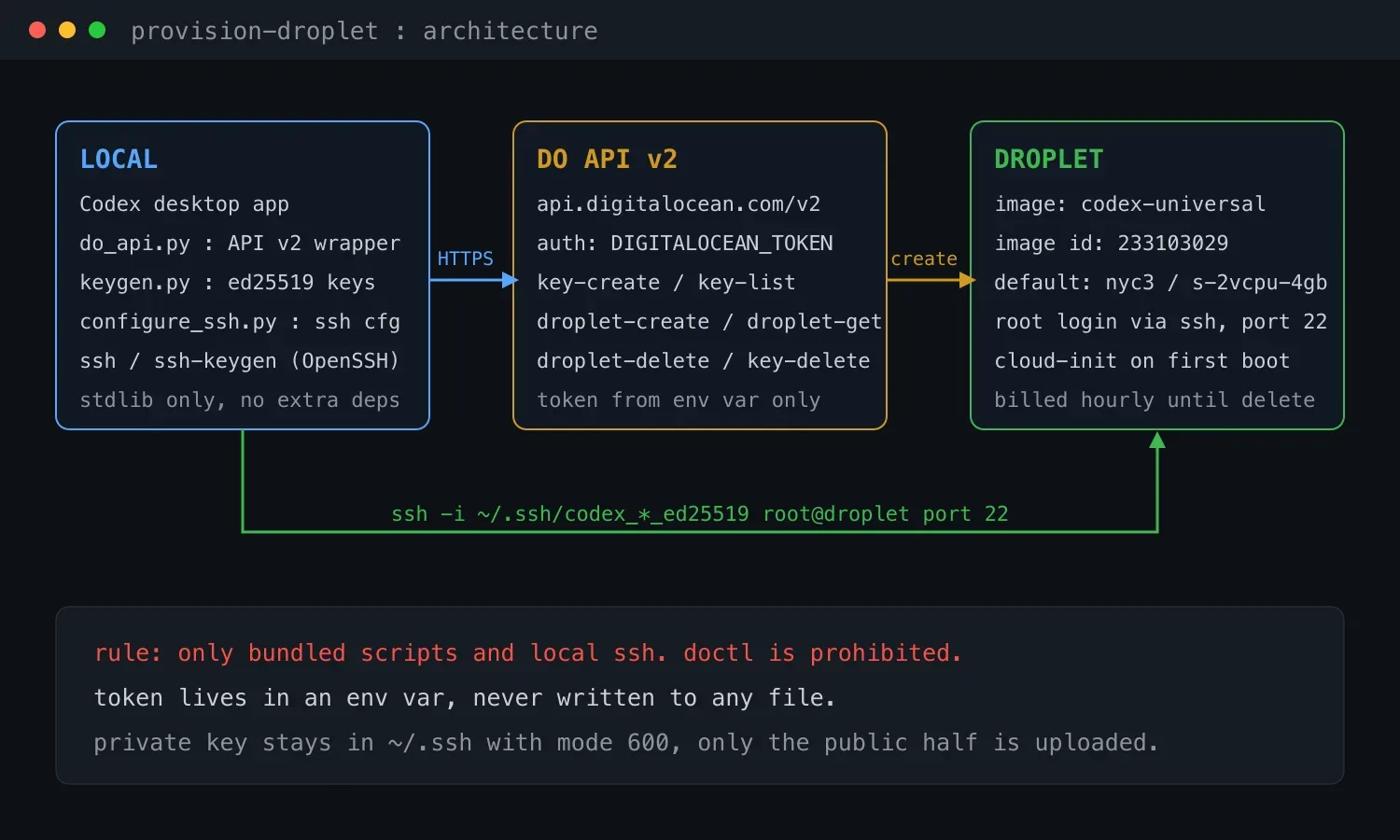Image resolution: width=1400 pixels, height=840 pixels.
Task: Click 'default: nyc3 / s-2vcpu-4gb' line
Action: tap(1161, 283)
